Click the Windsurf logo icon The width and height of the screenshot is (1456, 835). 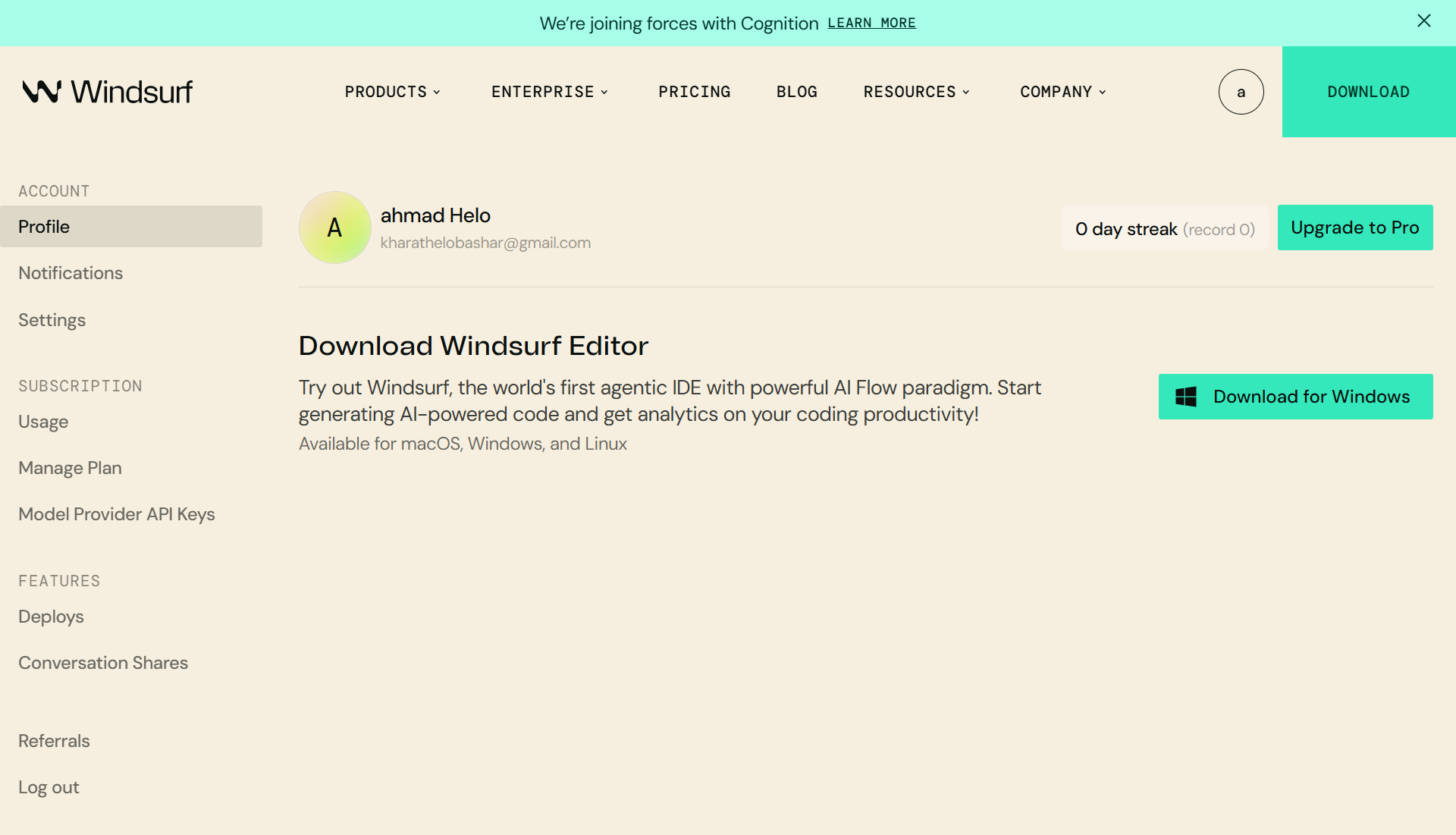(x=42, y=92)
